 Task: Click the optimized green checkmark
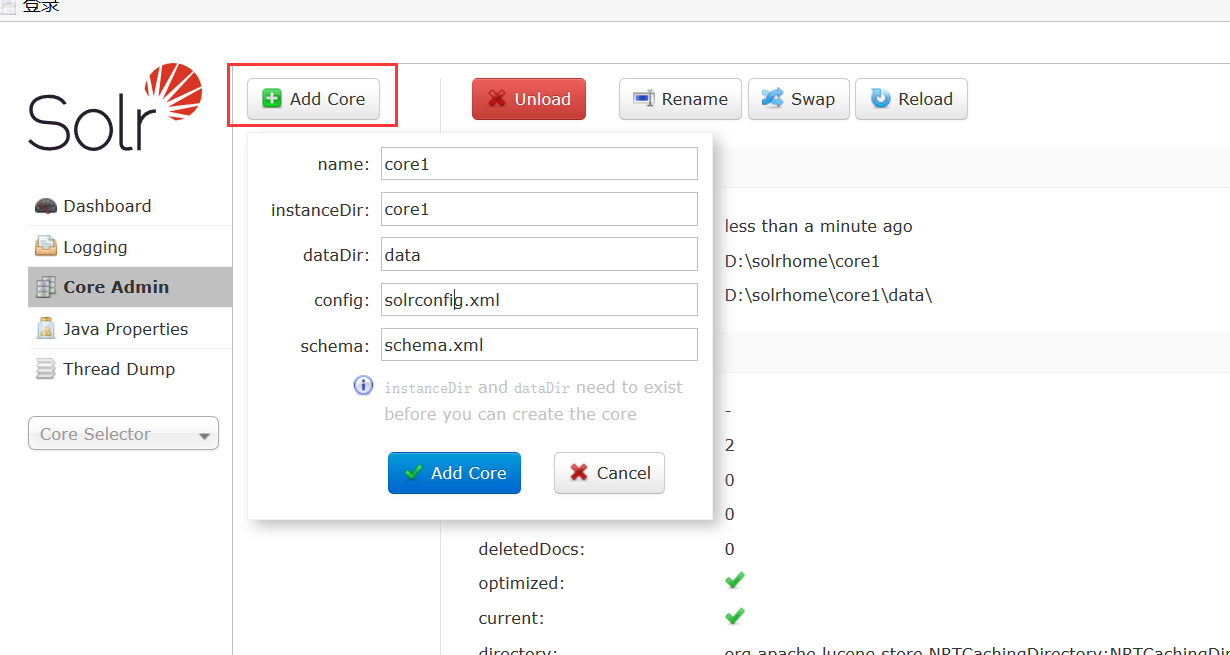(735, 581)
